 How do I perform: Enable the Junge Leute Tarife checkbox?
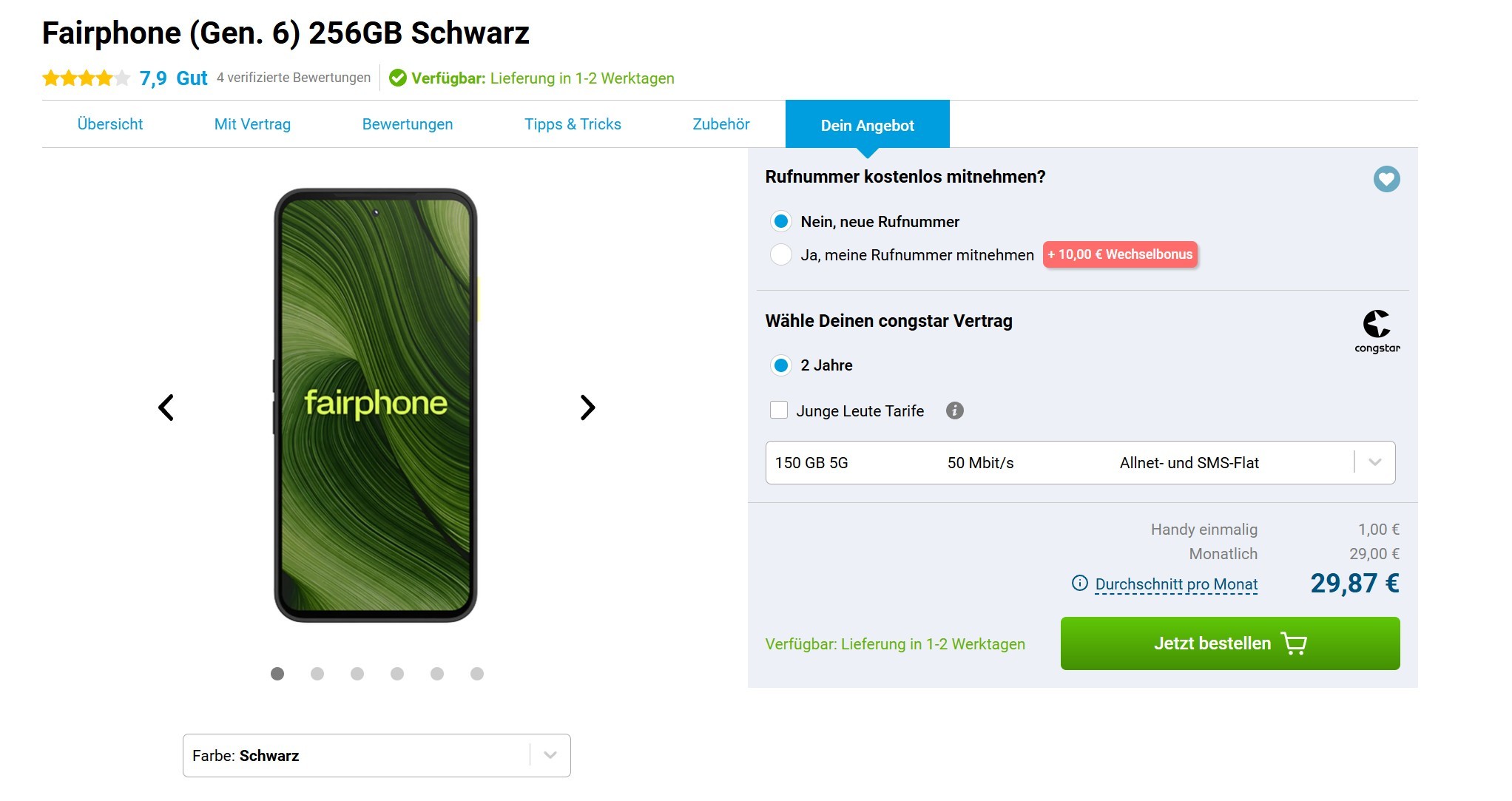[779, 410]
